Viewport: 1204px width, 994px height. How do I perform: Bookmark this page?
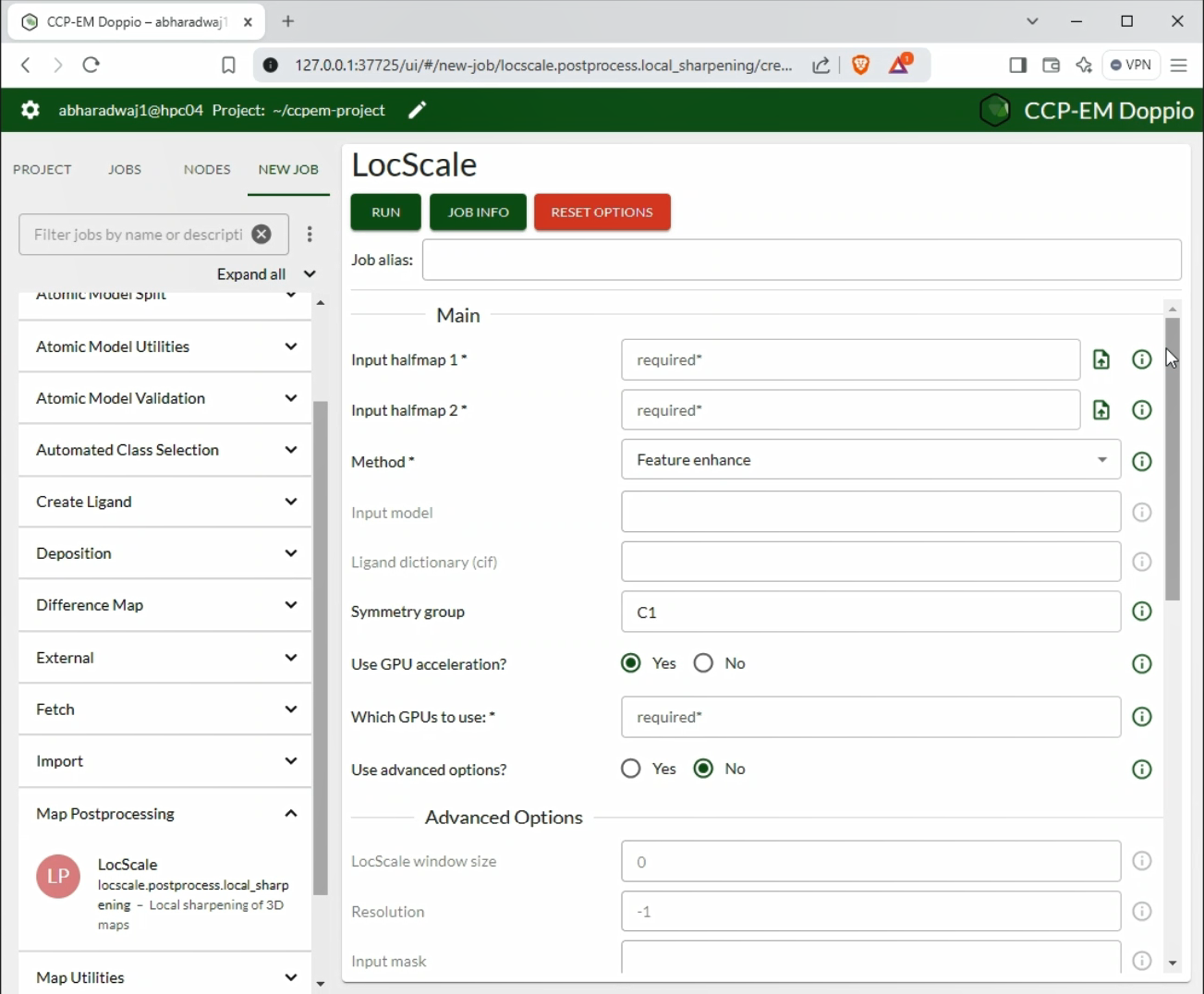[228, 65]
